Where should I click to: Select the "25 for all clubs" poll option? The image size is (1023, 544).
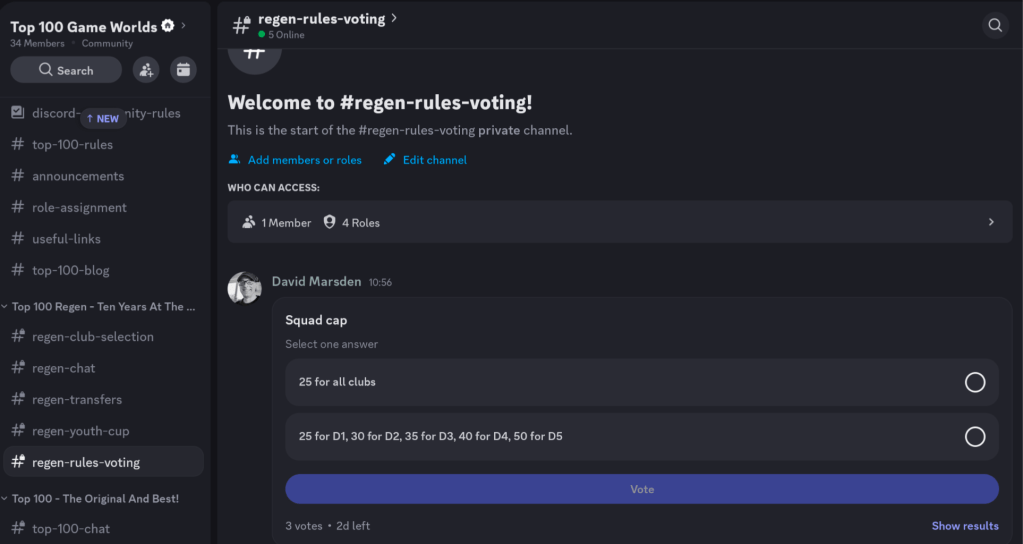pyautogui.click(x=974, y=382)
